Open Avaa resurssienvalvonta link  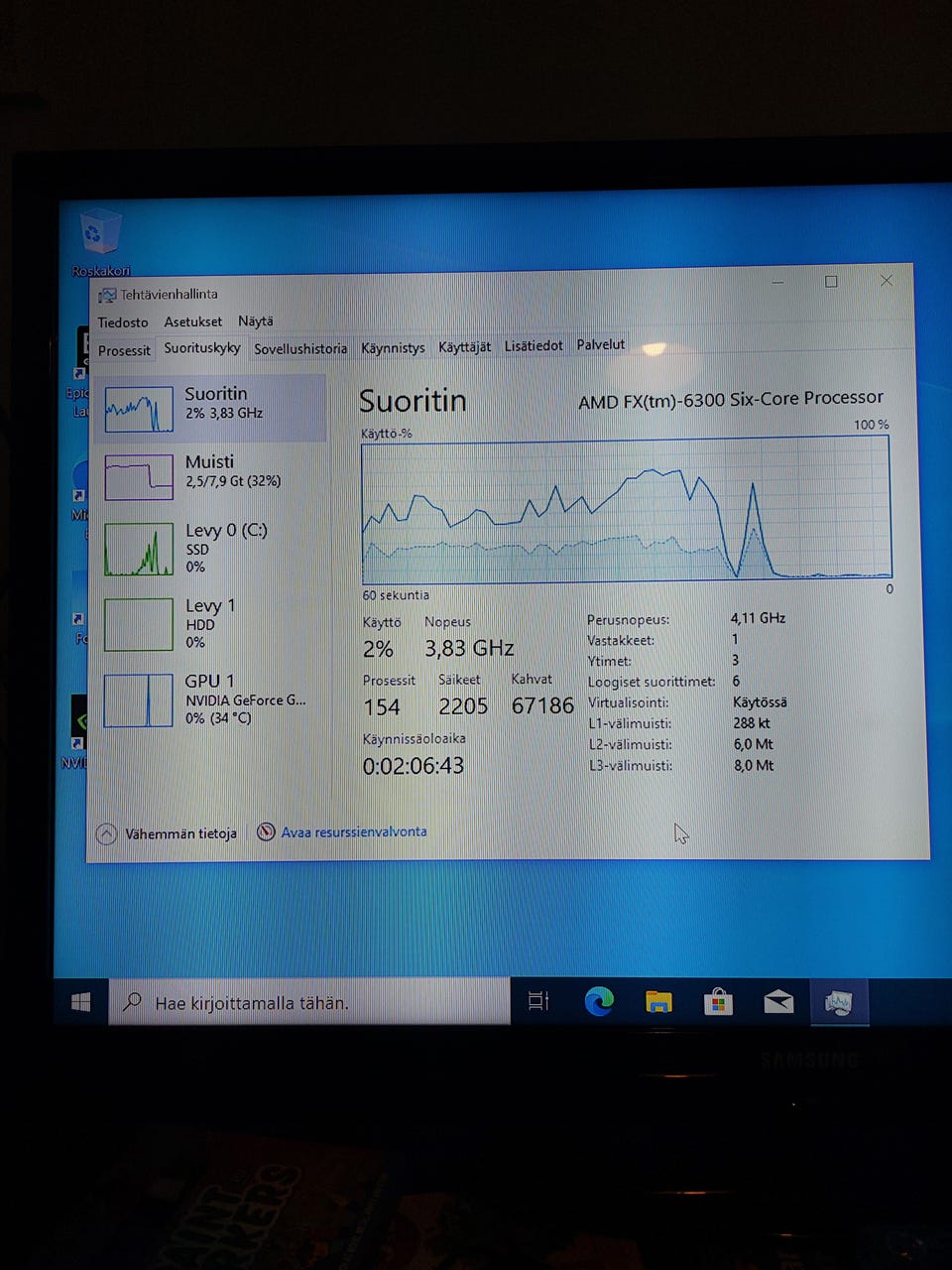pos(354,831)
